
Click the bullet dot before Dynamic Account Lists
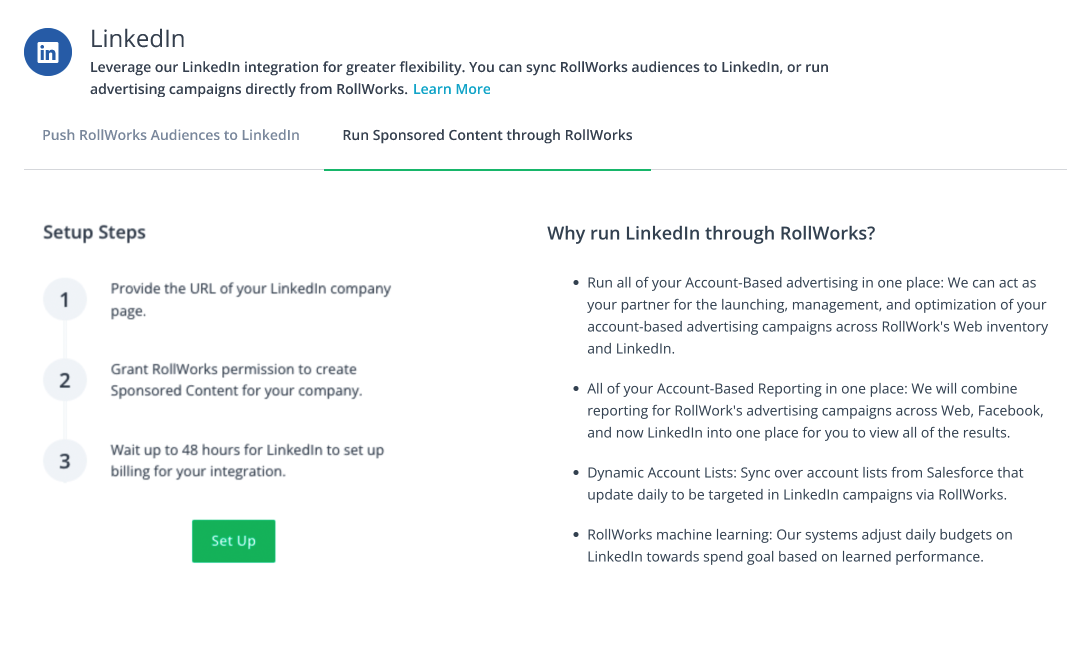point(576,473)
